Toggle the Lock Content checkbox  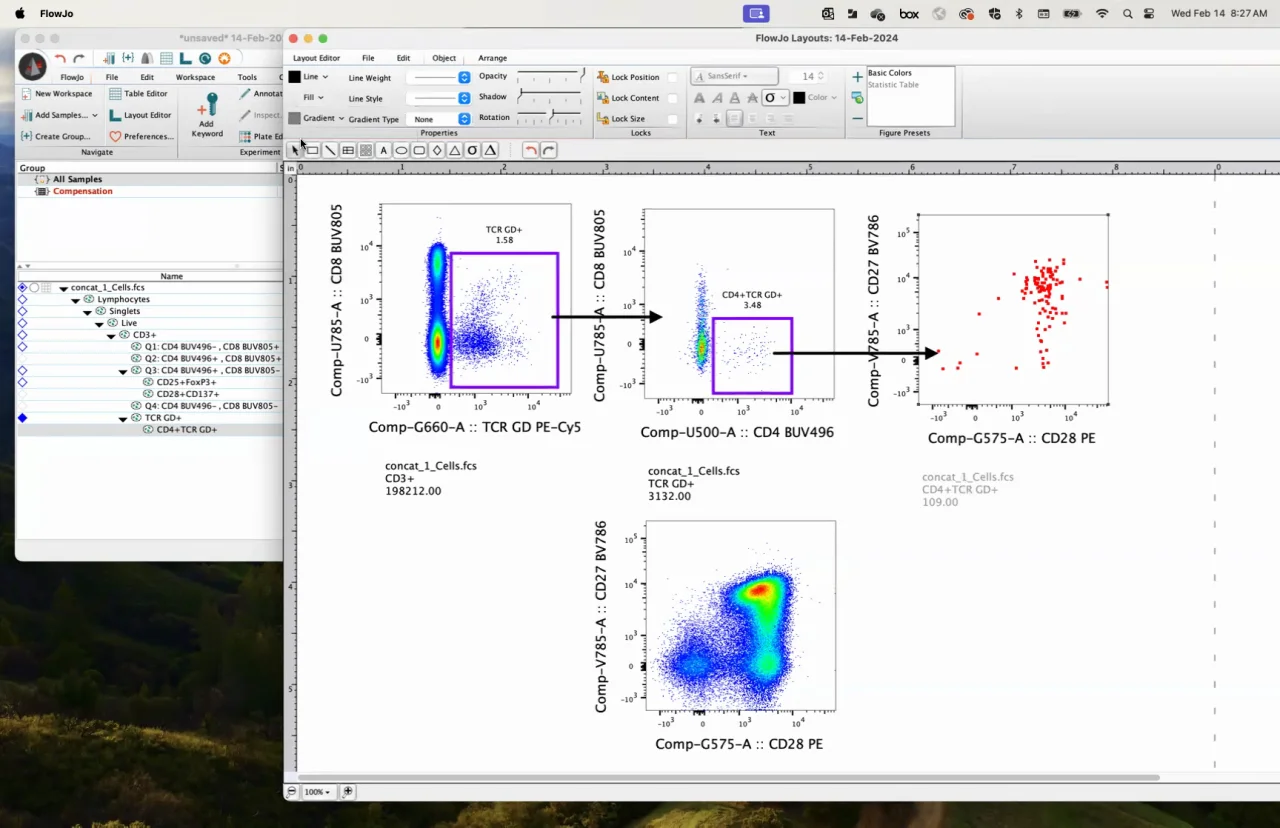click(x=672, y=98)
